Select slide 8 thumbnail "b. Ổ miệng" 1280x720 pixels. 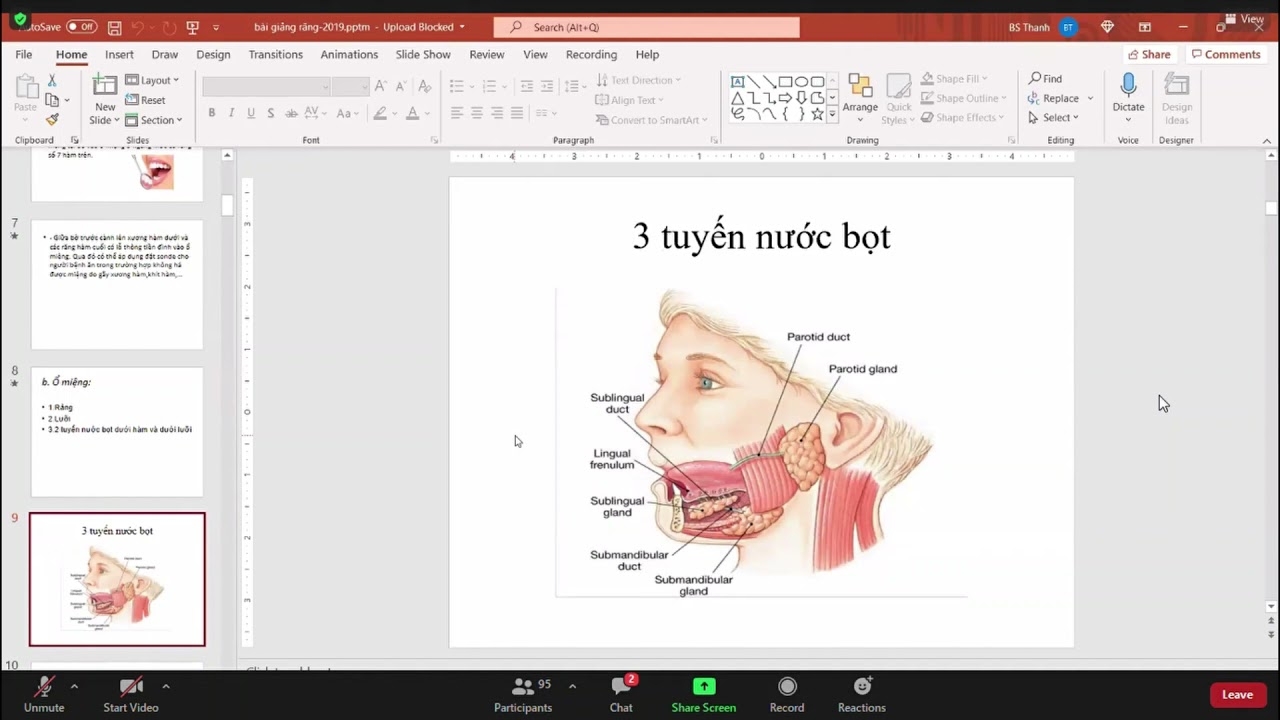[117, 431]
